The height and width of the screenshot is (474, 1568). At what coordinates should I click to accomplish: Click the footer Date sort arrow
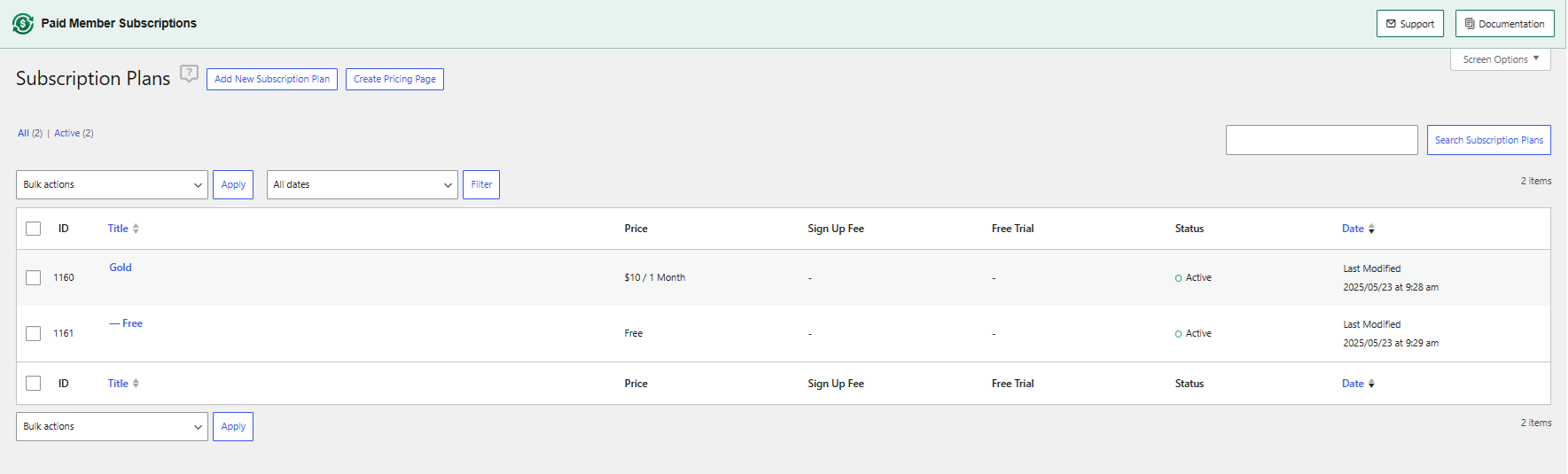click(1371, 384)
